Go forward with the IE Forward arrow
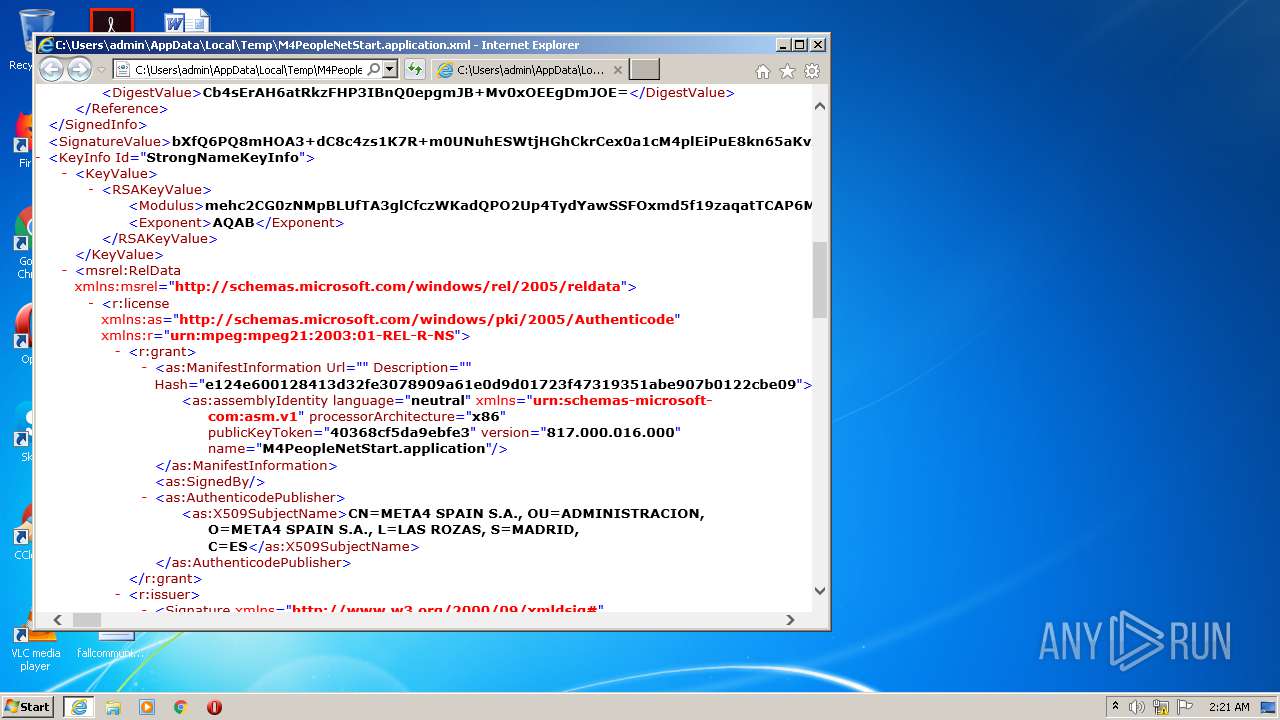The height and width of the screenshot is (720, 1280). coord(79,69)
